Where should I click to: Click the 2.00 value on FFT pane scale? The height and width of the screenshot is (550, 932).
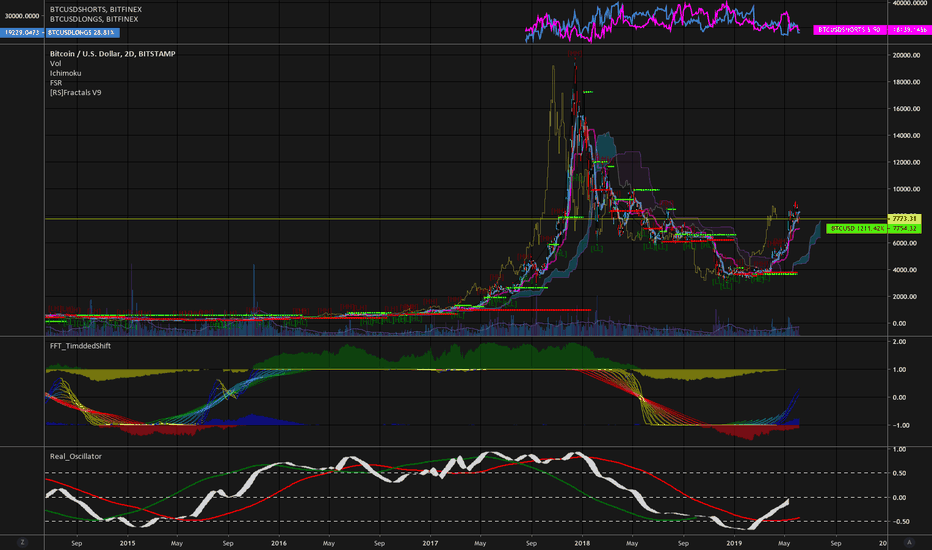[899, 342]
